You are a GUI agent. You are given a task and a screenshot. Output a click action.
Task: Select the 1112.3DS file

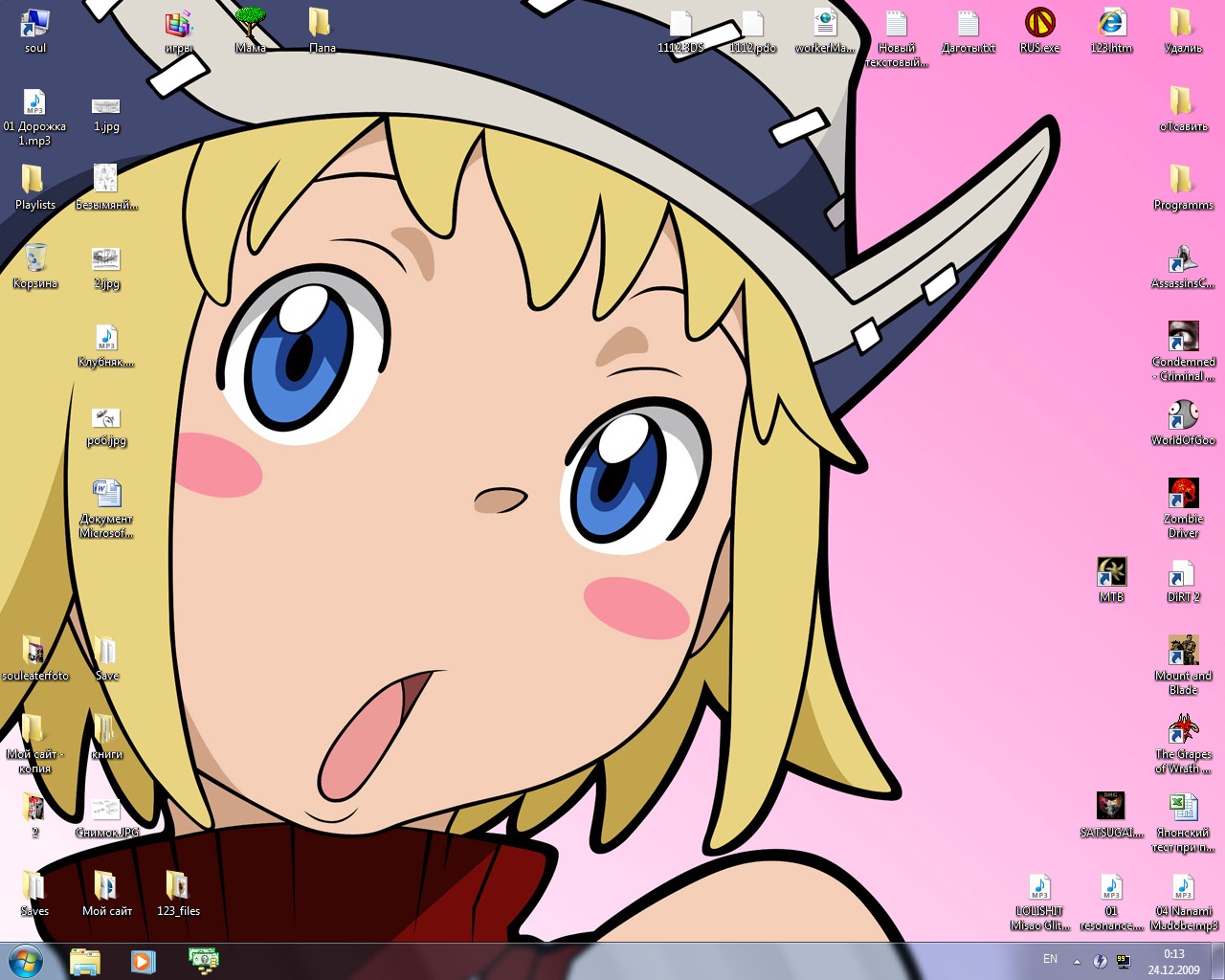(680, 30)
